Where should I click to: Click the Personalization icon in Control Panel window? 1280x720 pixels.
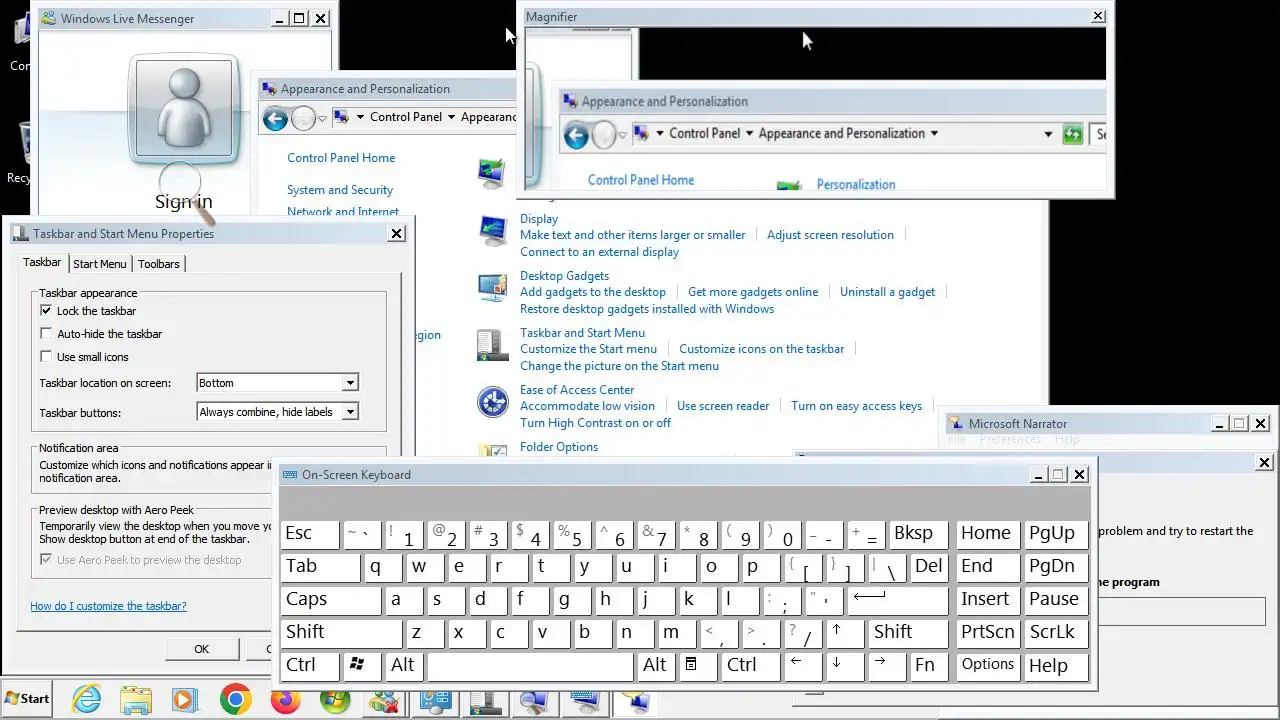coord(491,174)
